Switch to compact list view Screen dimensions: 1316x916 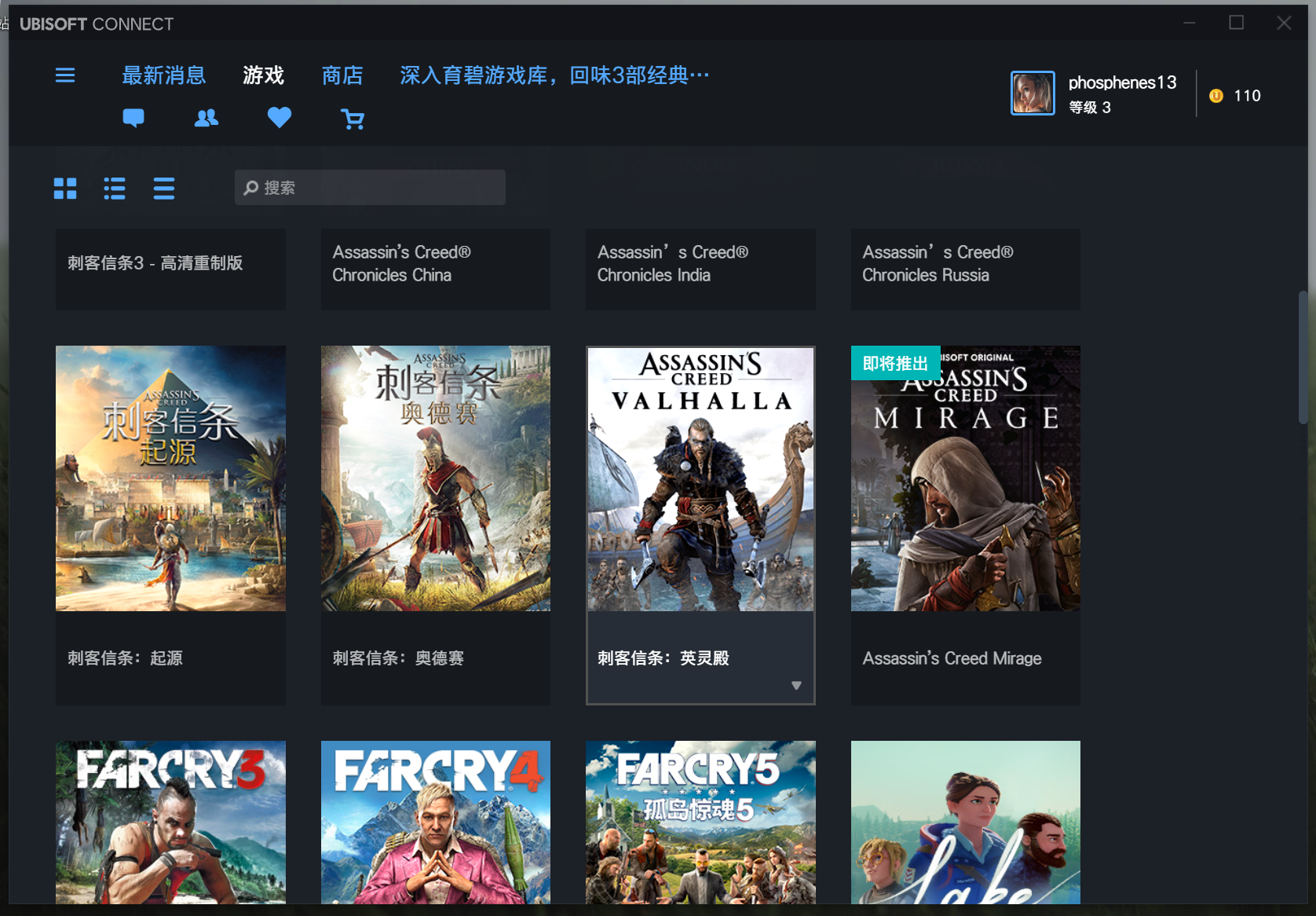(x=163, y=189)
